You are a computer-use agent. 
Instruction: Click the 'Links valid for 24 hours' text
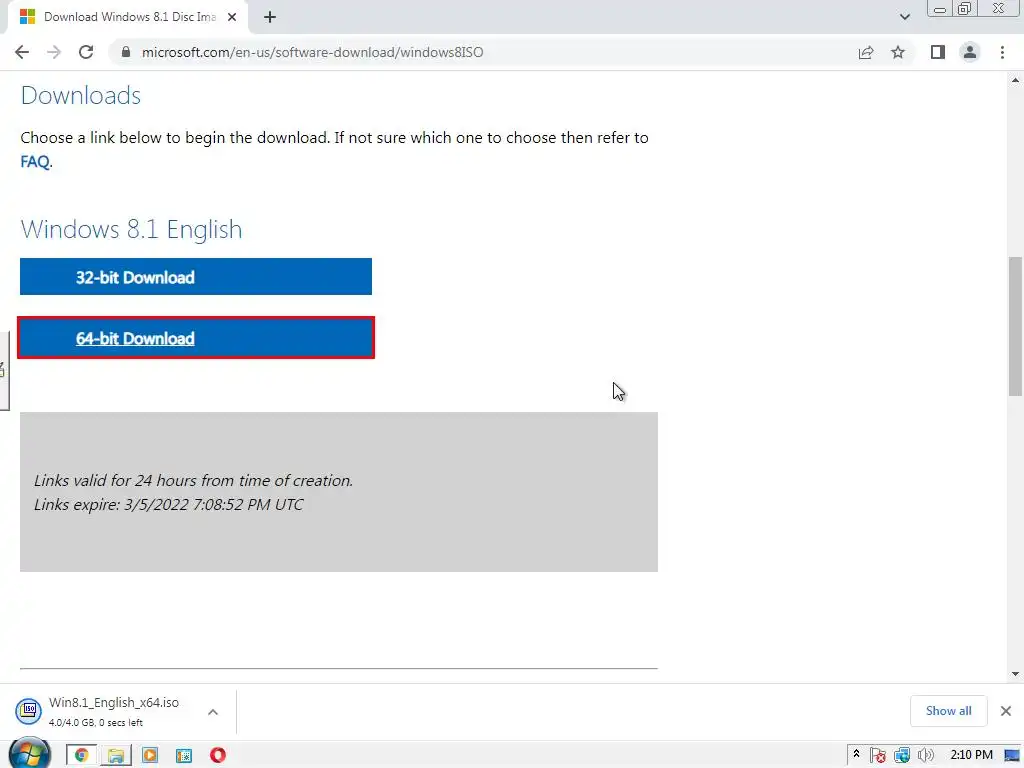click(x=193, y=481)
